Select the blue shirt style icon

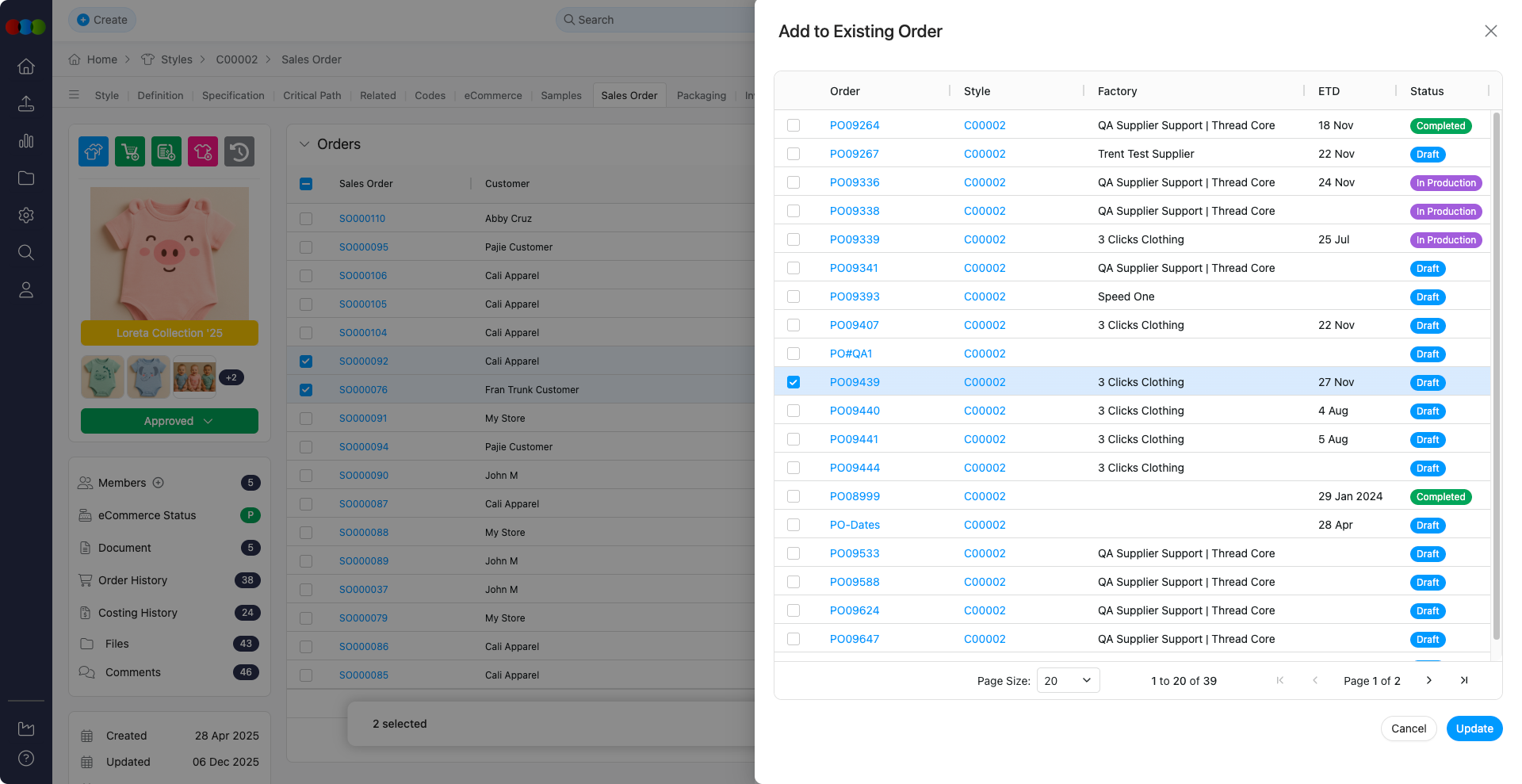point(93,151)
